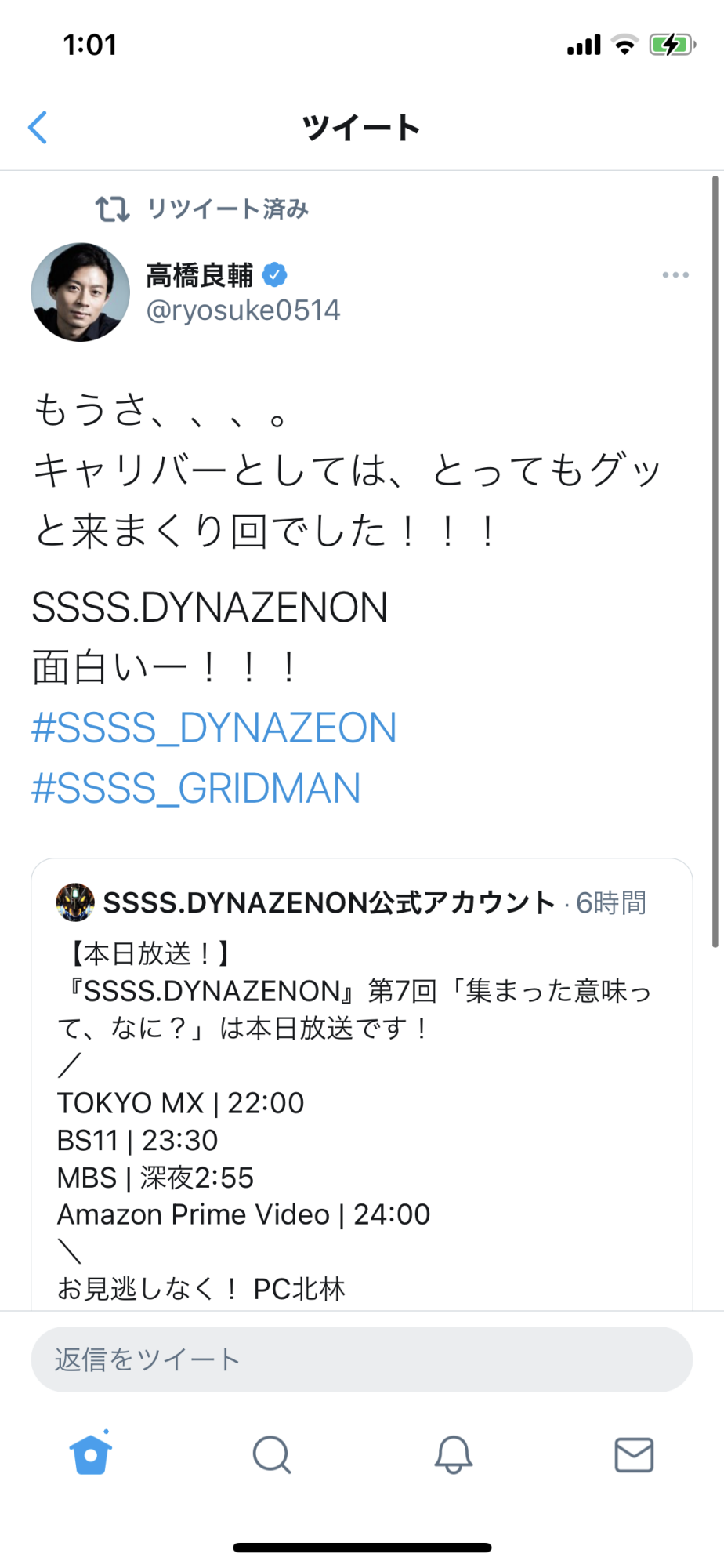Open hashtag #SSSS_GRIDMAN
The image size is (724, 1568).
pos(196,788)
